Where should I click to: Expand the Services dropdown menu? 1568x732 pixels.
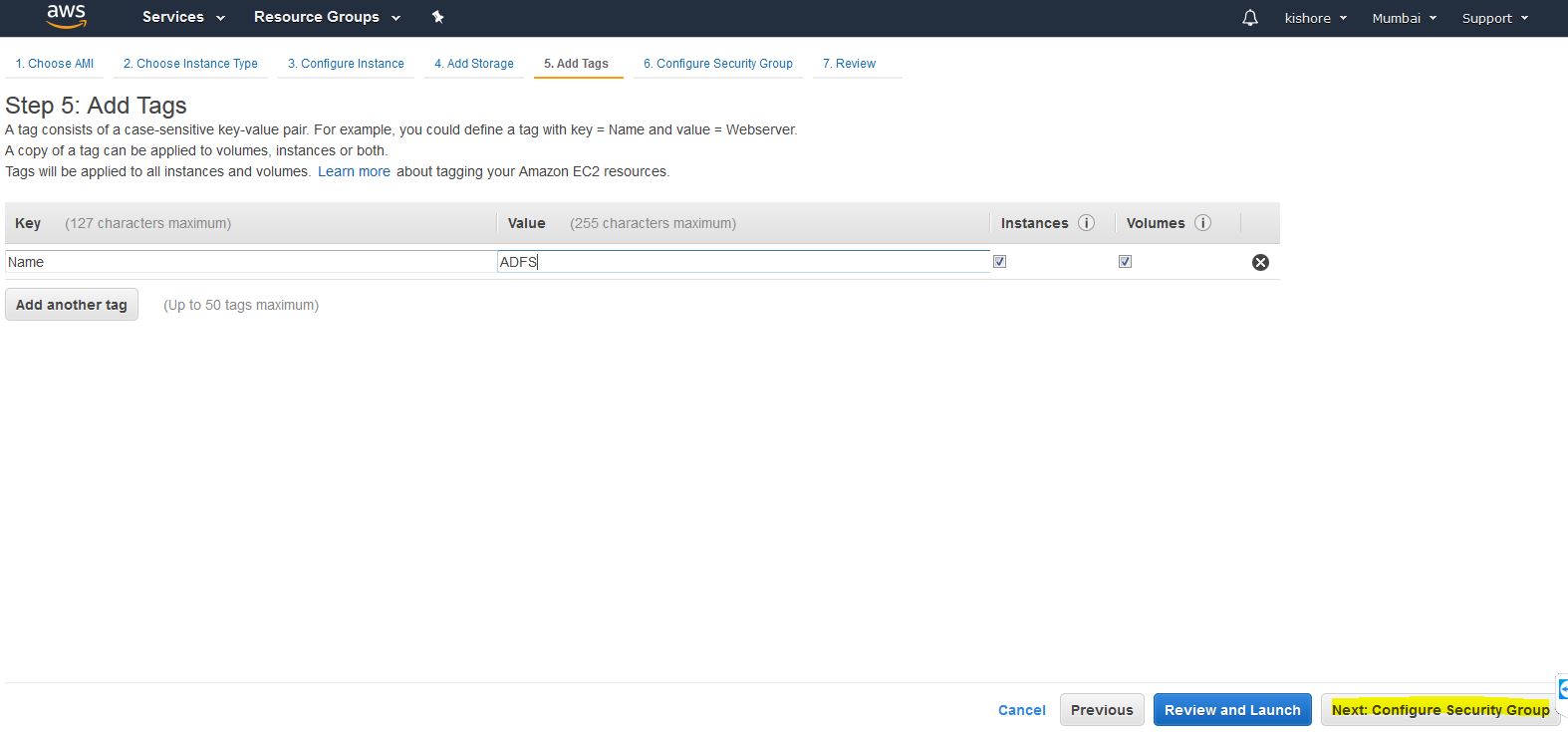point(183,17)
